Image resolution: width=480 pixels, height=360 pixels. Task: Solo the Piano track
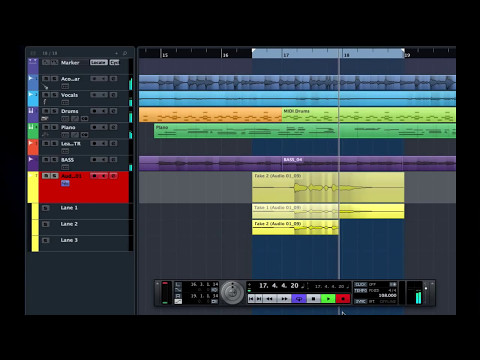point(54,127)
